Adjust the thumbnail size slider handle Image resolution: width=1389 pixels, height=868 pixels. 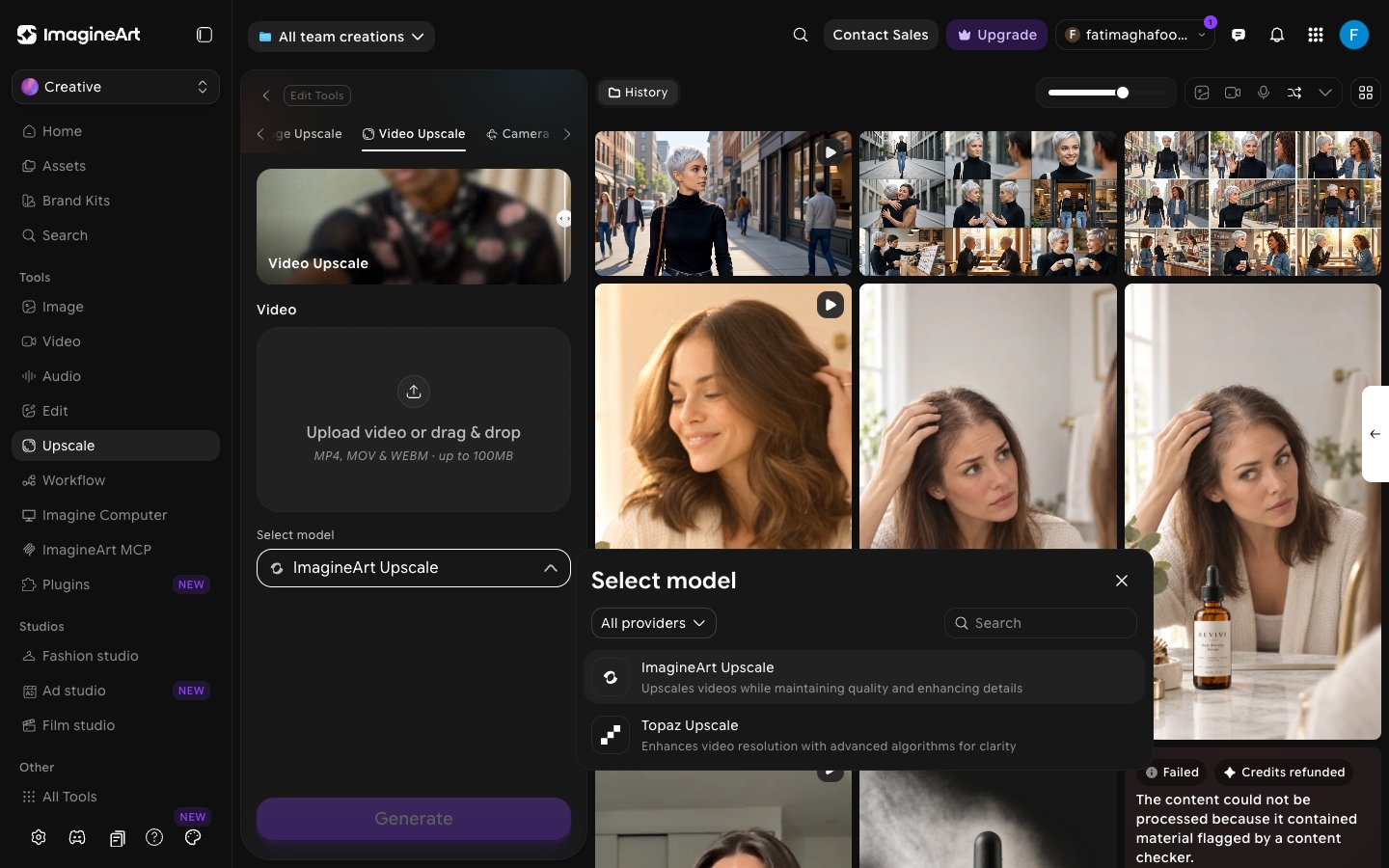coord(1123,93)
